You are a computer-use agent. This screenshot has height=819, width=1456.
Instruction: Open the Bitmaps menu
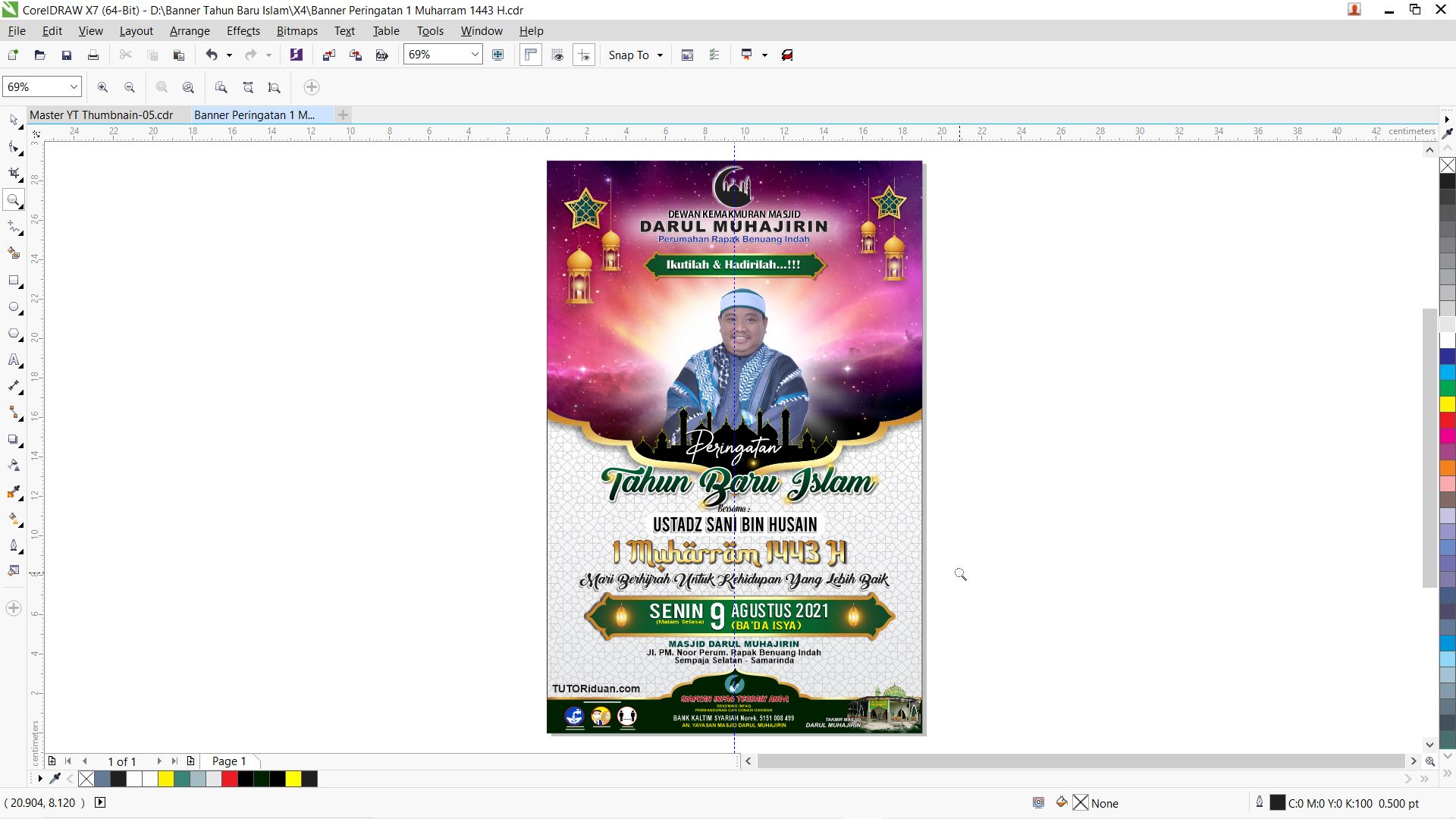point(297,31)
